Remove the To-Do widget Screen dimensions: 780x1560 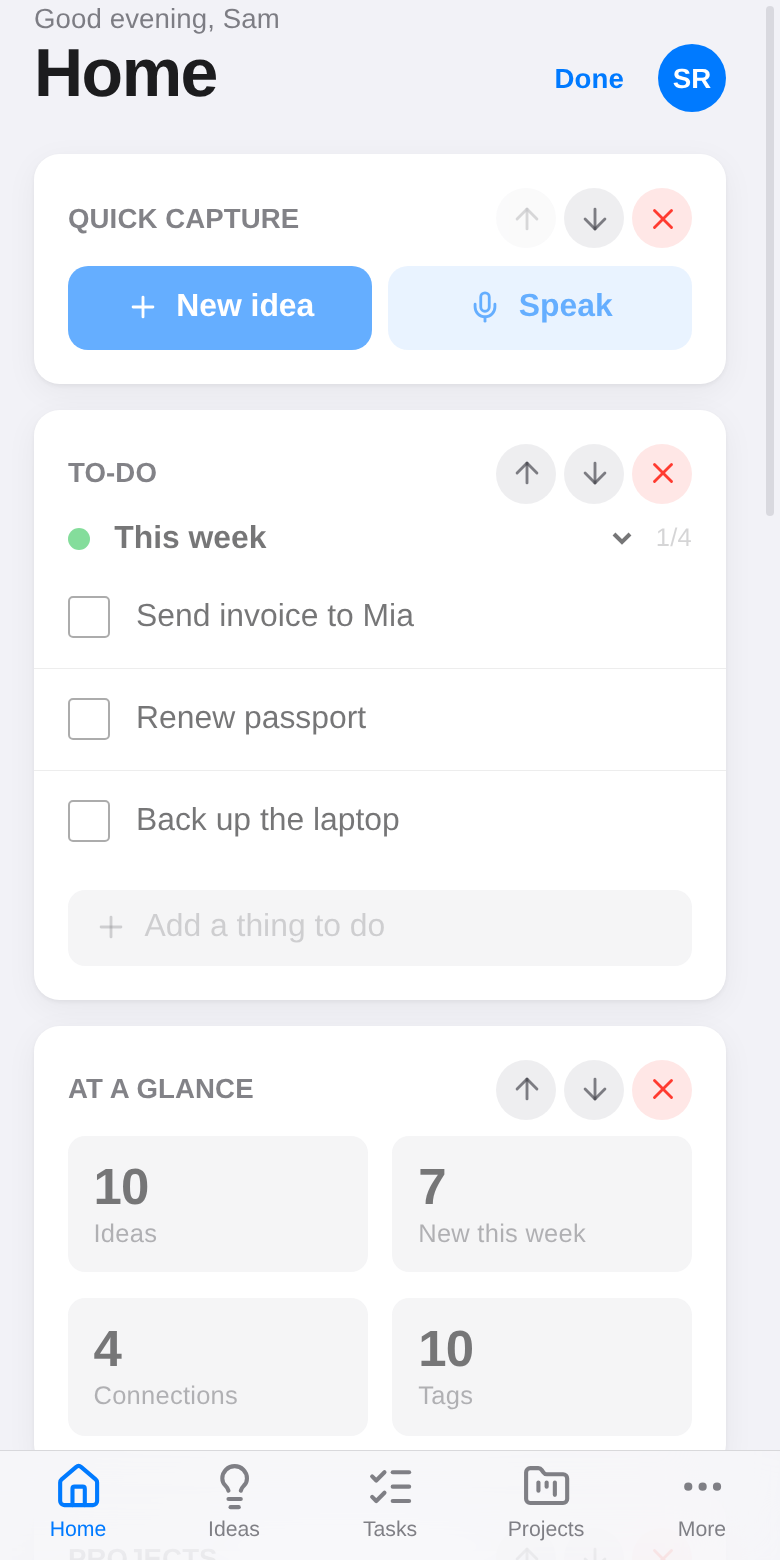(662, 474)
